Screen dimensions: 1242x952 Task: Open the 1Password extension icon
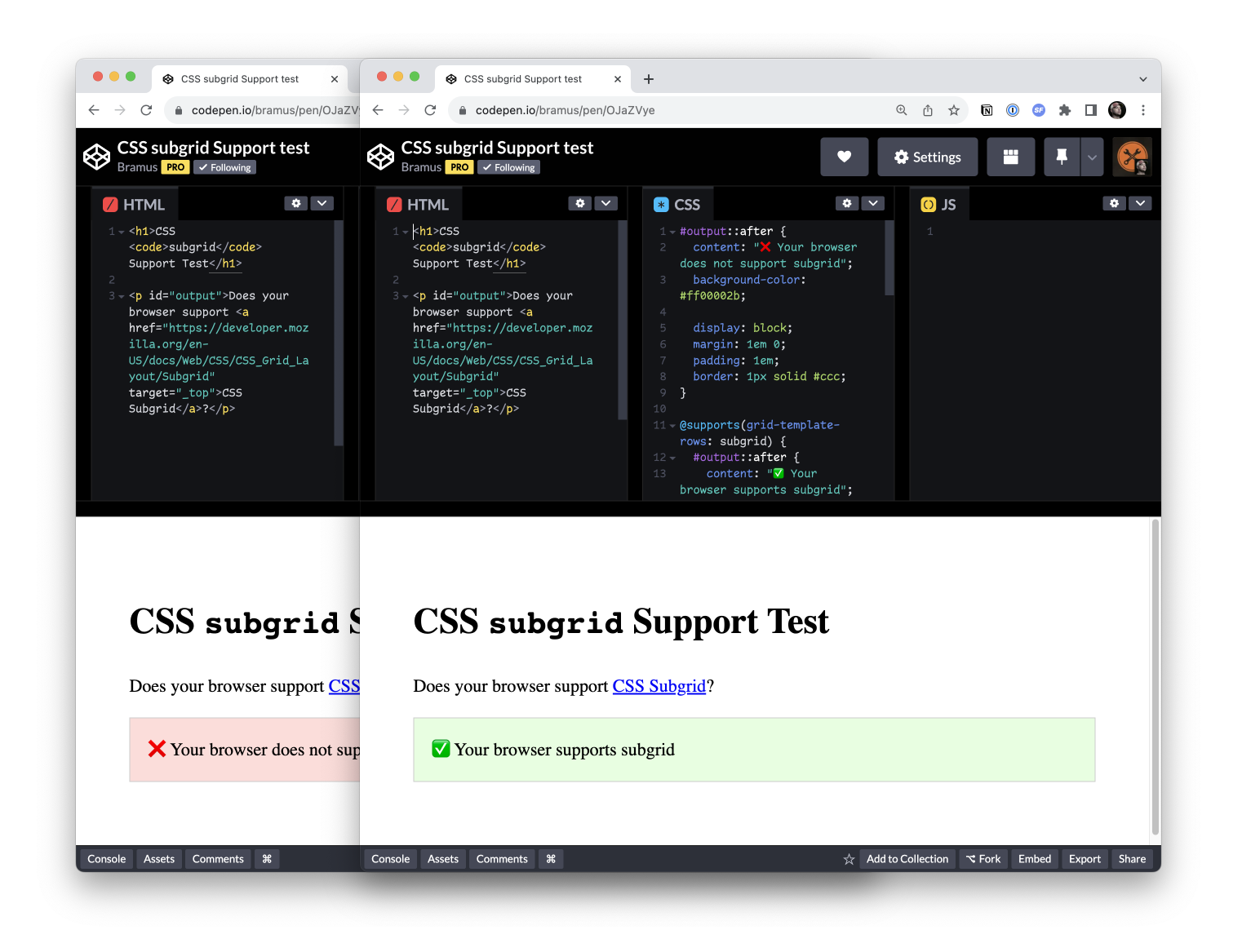pos(1013,110)
